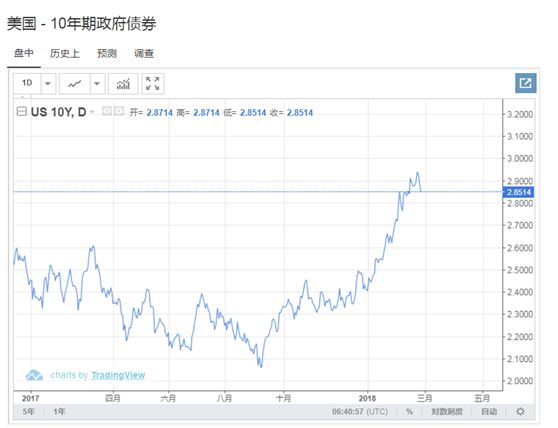
Task: Click the 八月 time axis label
Action: [225, 398]
